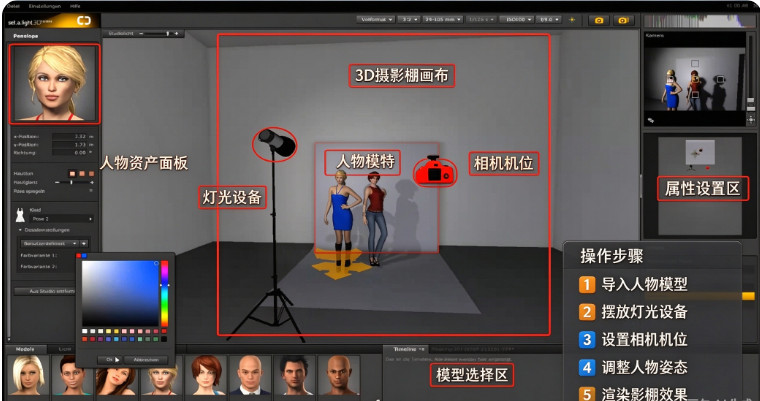Open the Einstellungen menu
Image resolution: width=760 pixels, height=401 pixels.
(x=45, y=6)
